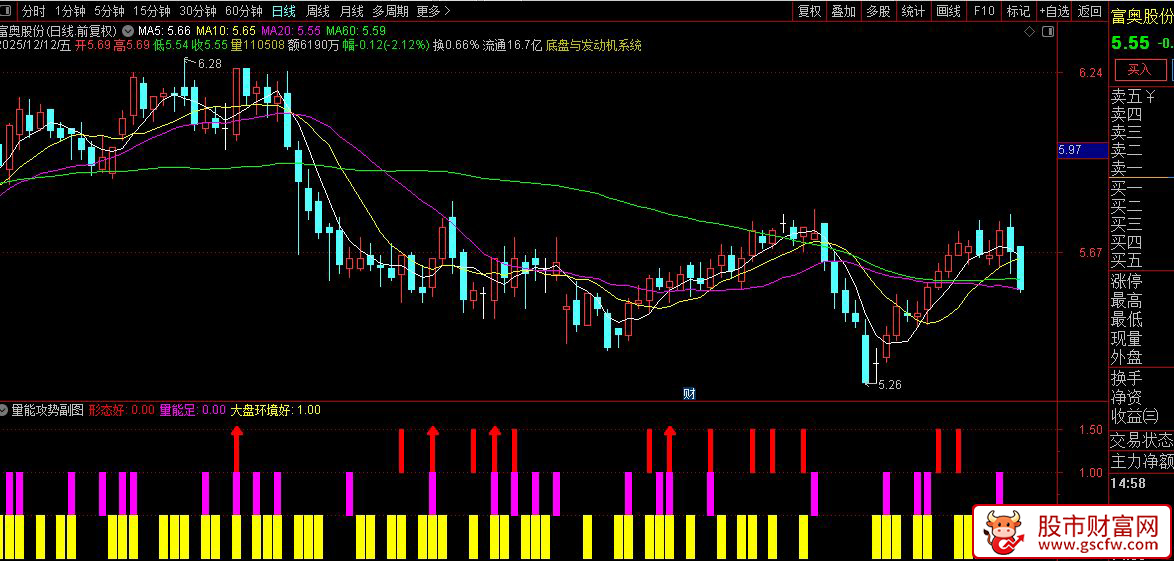The image size is (1174, 561).
Task: Add stock via +自选 button
Action: 1054,11
